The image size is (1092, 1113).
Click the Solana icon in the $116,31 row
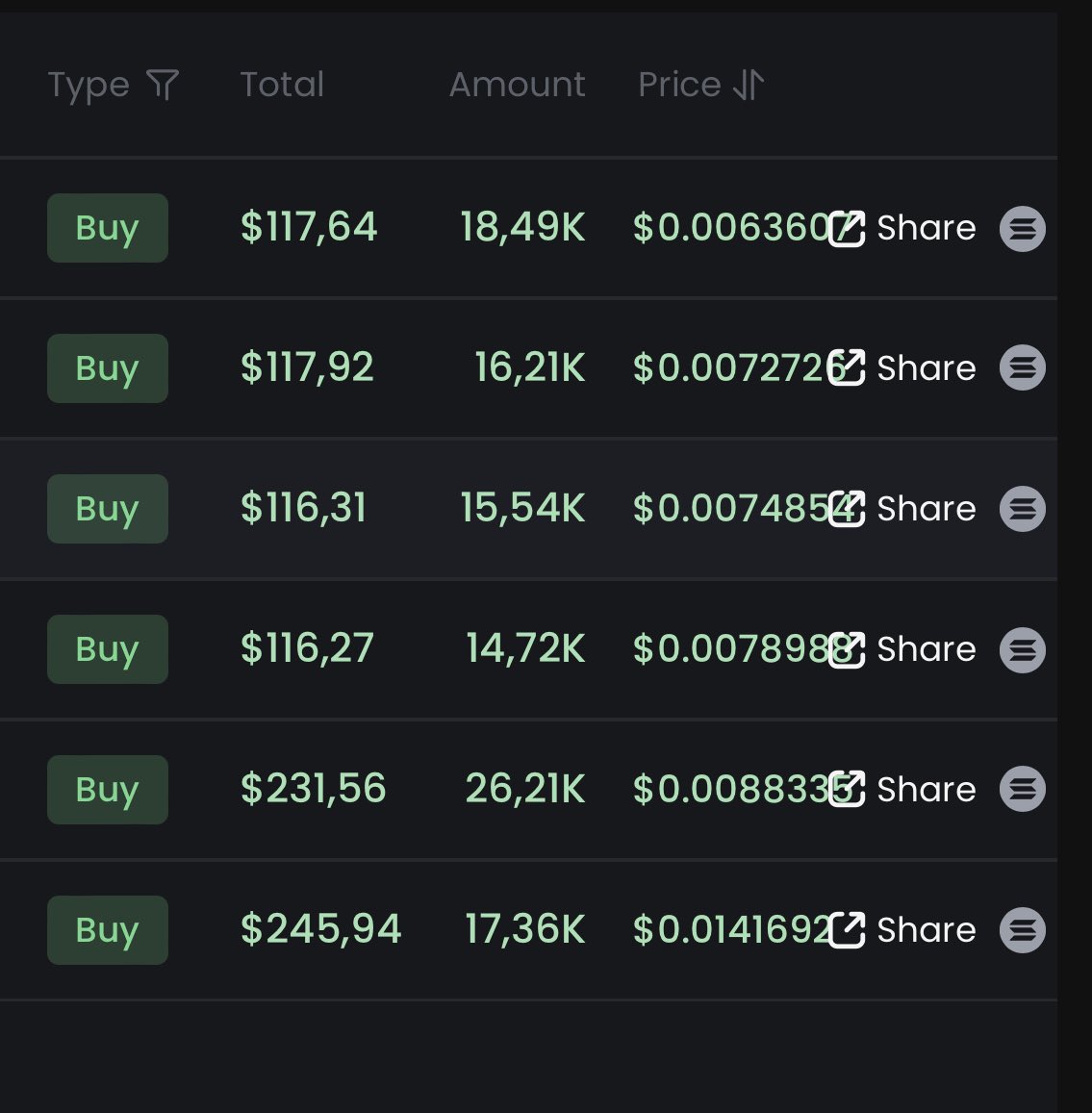[1023, 509]
